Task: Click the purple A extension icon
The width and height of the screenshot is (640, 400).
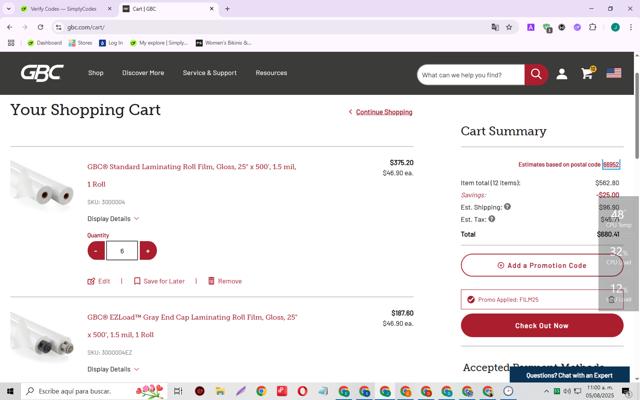Action: coord(531,27)
